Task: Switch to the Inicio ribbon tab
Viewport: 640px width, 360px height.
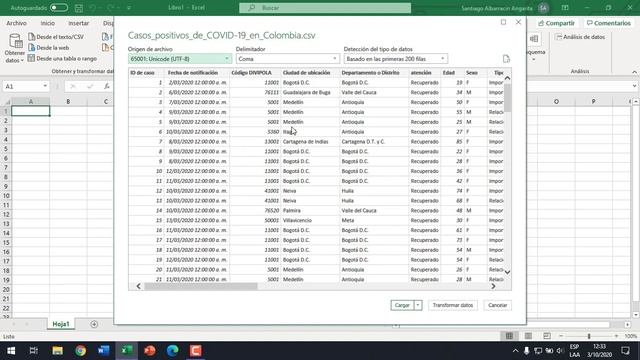Action: click(47, 23)
